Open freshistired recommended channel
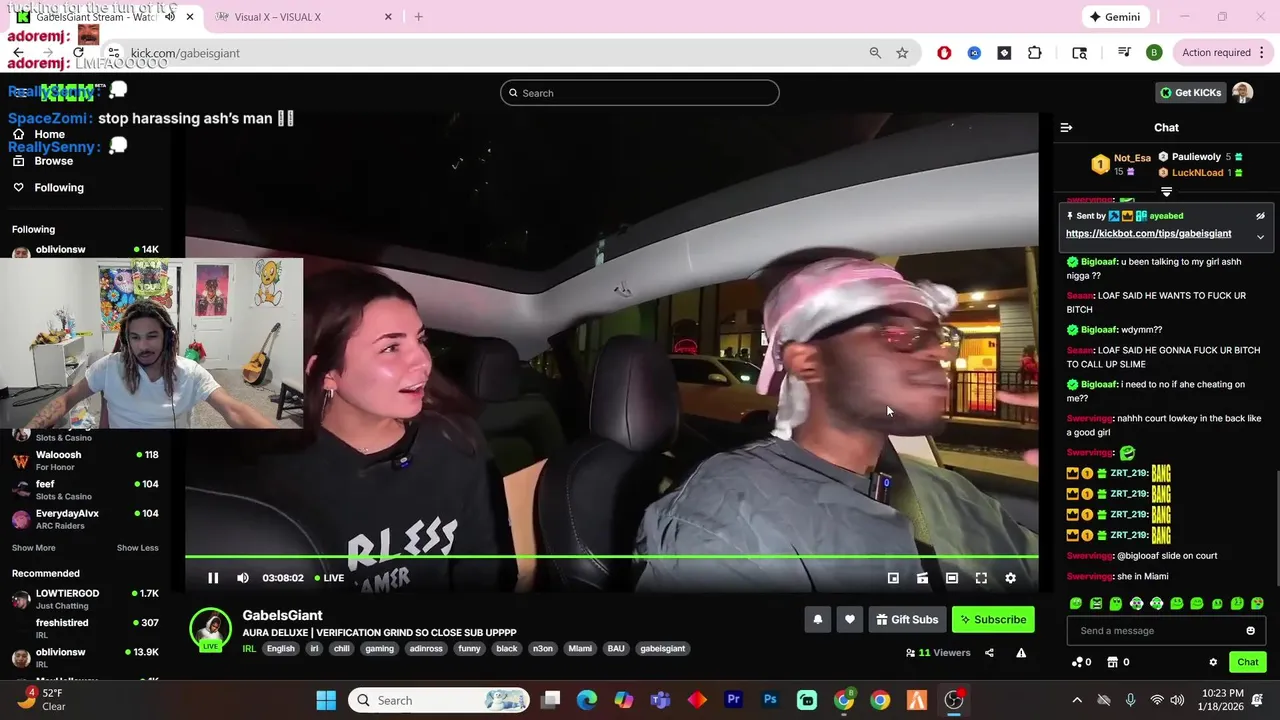 (x=84, y=628)
